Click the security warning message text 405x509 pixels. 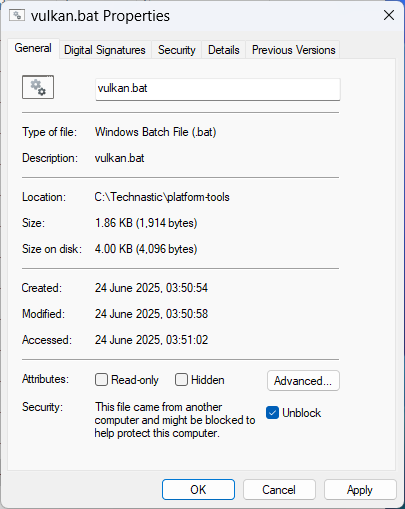[x=175, y=420]
